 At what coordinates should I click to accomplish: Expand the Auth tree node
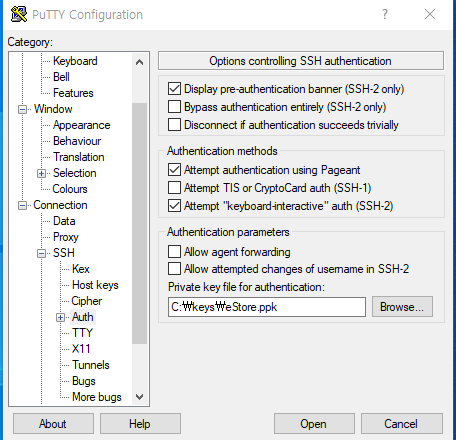click(60, 317)
